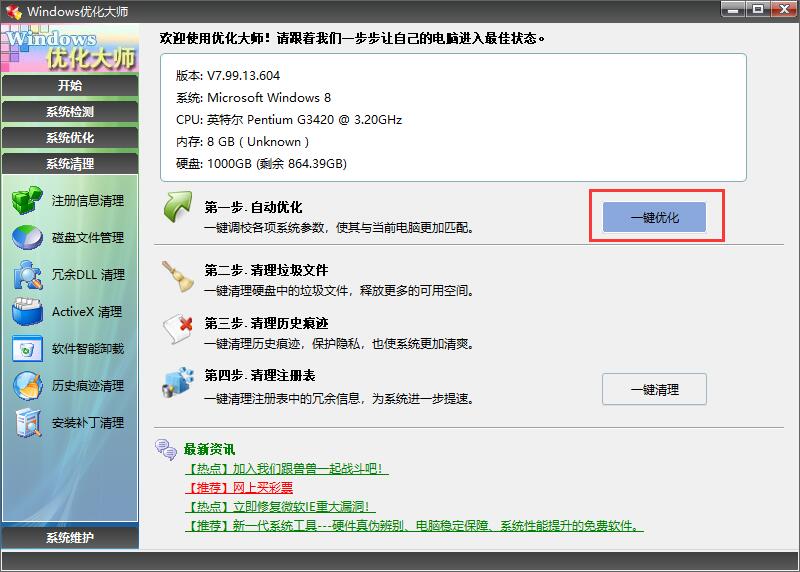Click the 一键优化 button
This screenshot has width=800, height=572.
click(654, 217)
